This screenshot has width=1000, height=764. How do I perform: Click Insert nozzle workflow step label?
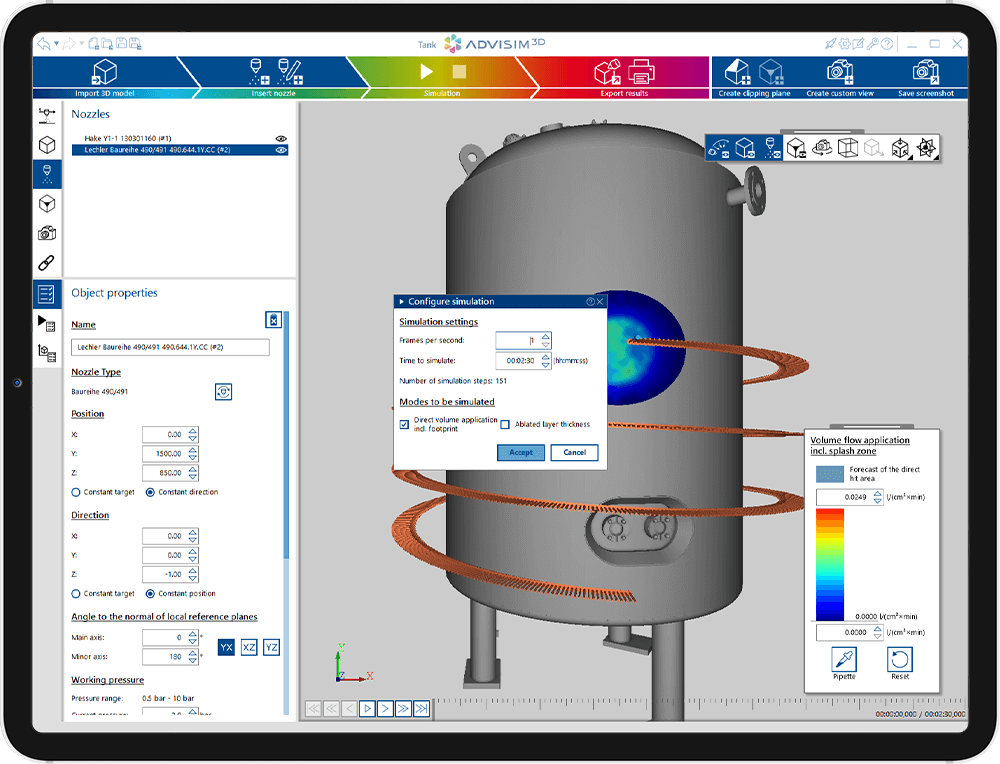click(x=274, y=93)
